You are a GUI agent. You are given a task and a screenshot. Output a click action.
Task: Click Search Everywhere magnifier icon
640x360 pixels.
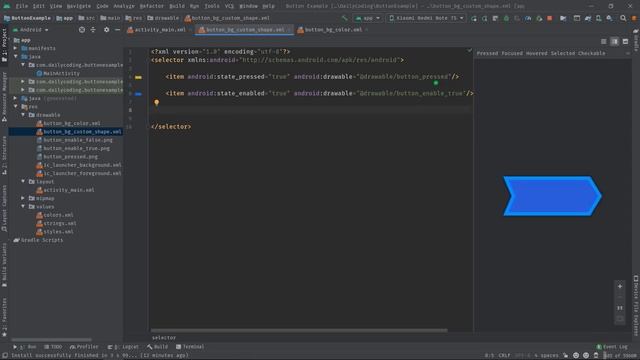coord(623,18)
